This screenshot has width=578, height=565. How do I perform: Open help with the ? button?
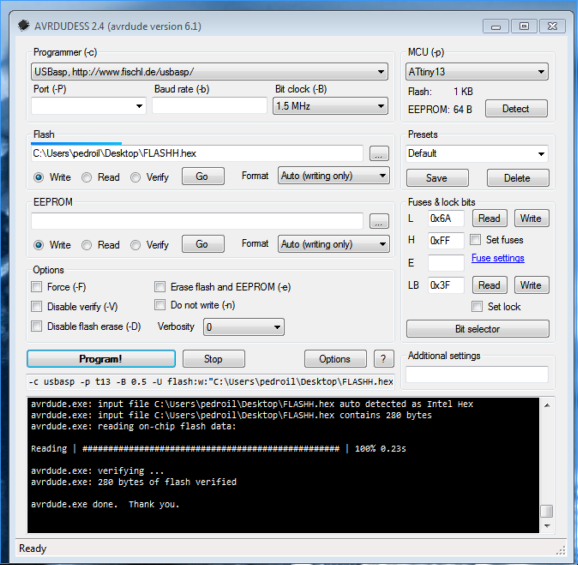point(384,359)
